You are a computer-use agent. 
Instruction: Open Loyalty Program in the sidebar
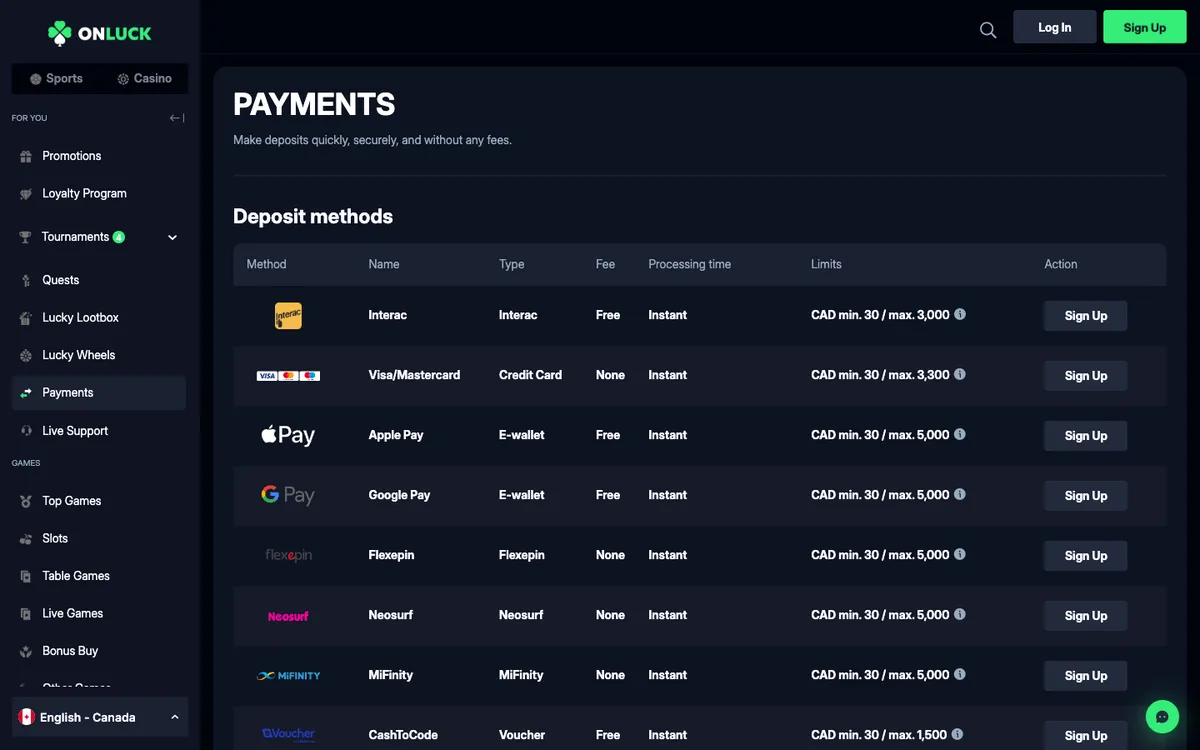[x=99, y=194]
